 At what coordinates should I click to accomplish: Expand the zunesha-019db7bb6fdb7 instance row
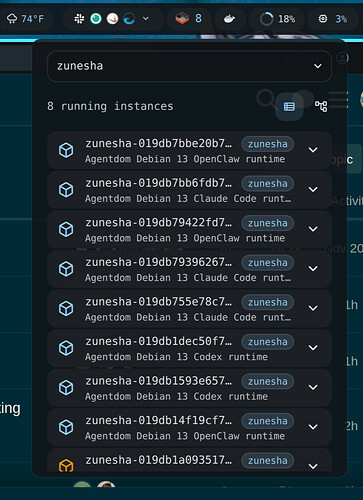[313, 190]
